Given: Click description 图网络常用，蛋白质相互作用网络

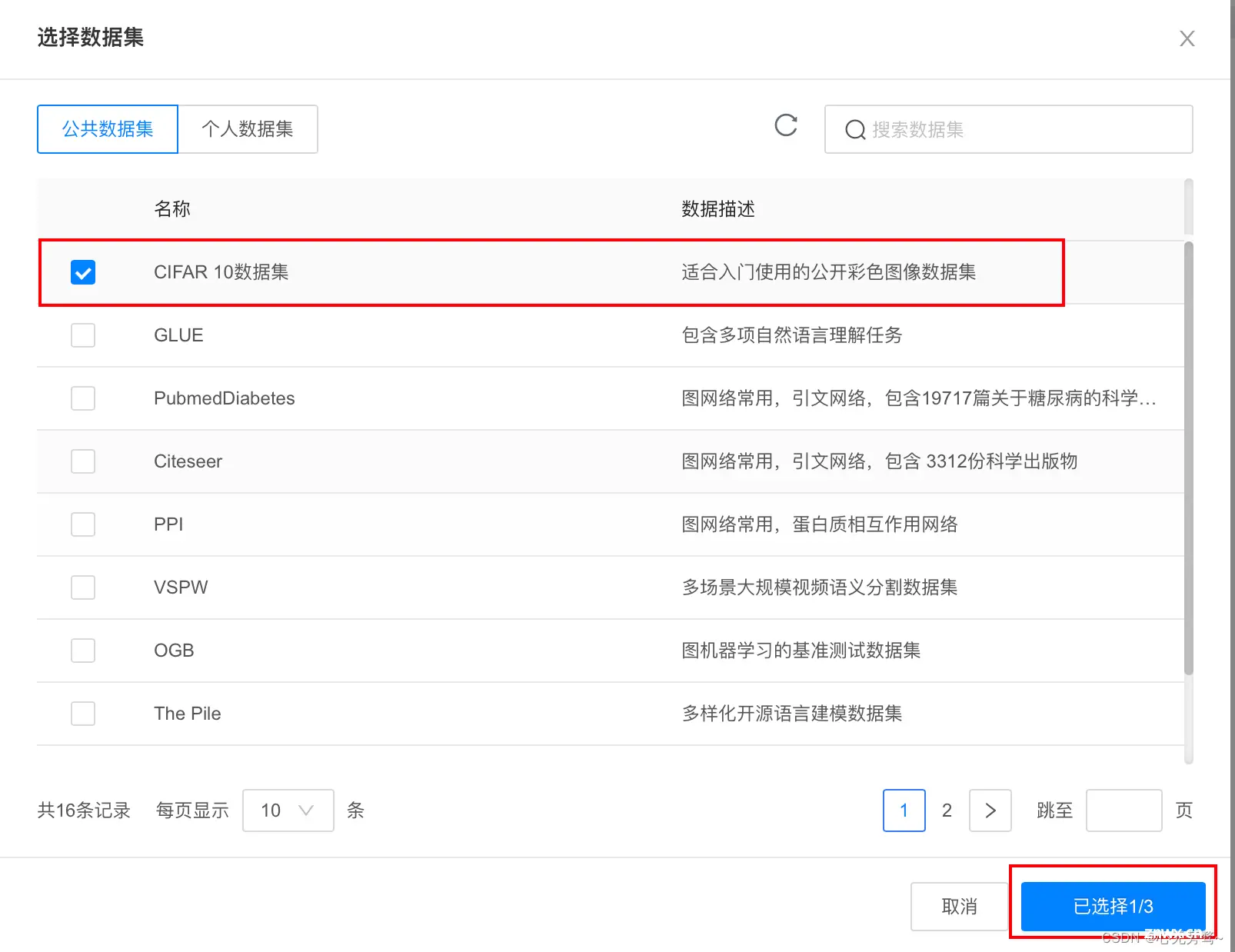Looking at the screenshot, I should coord(820,524).
